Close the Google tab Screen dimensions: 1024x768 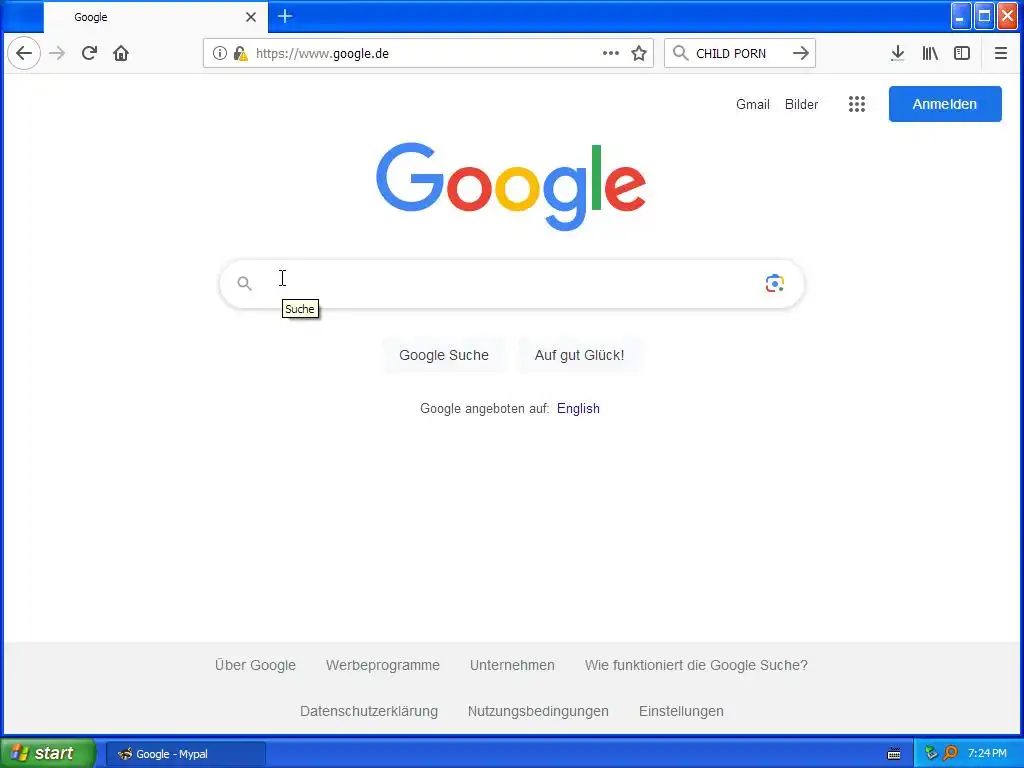point(251,17)
